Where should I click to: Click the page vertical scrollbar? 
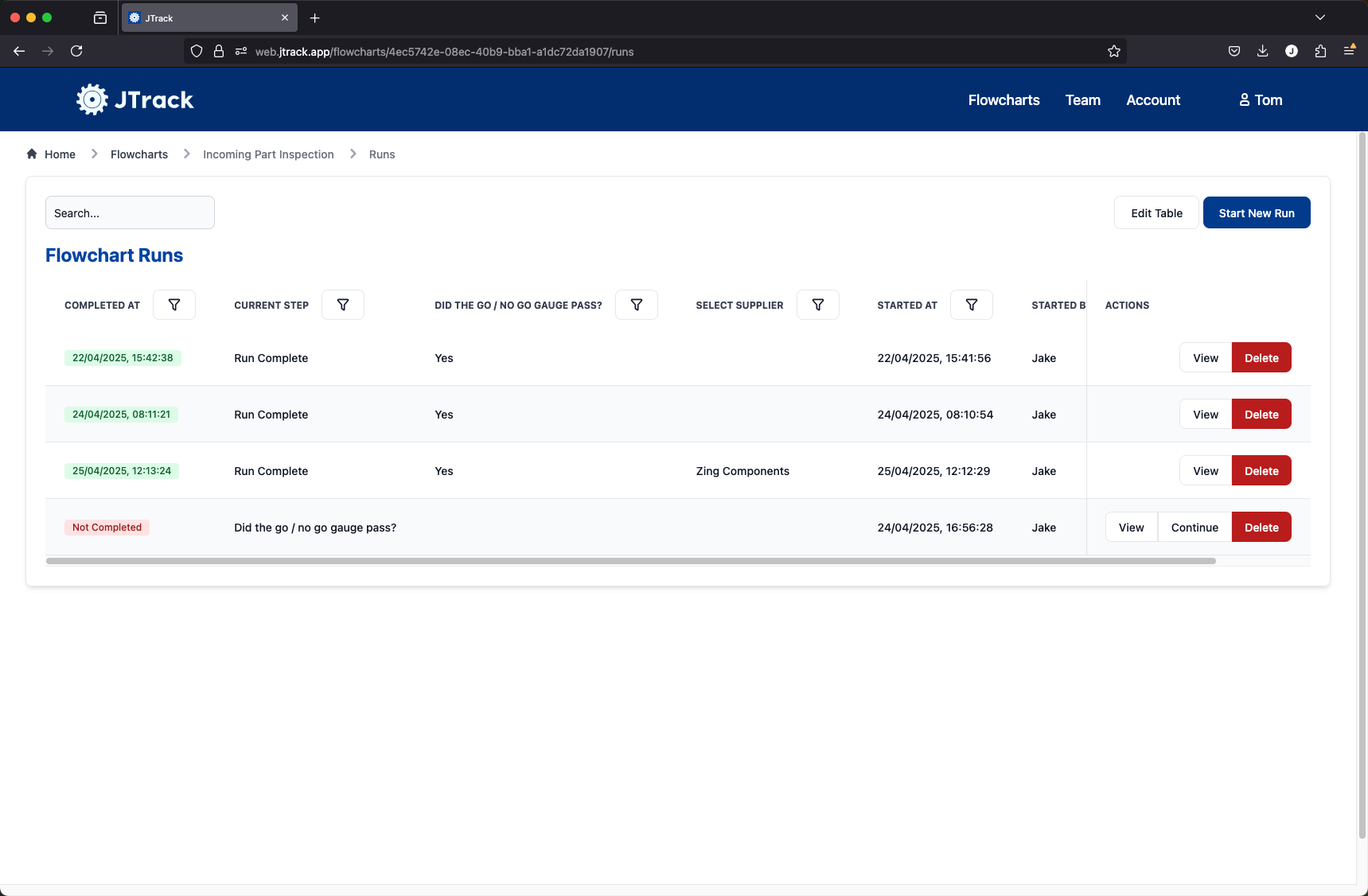tap(1362, 485)
